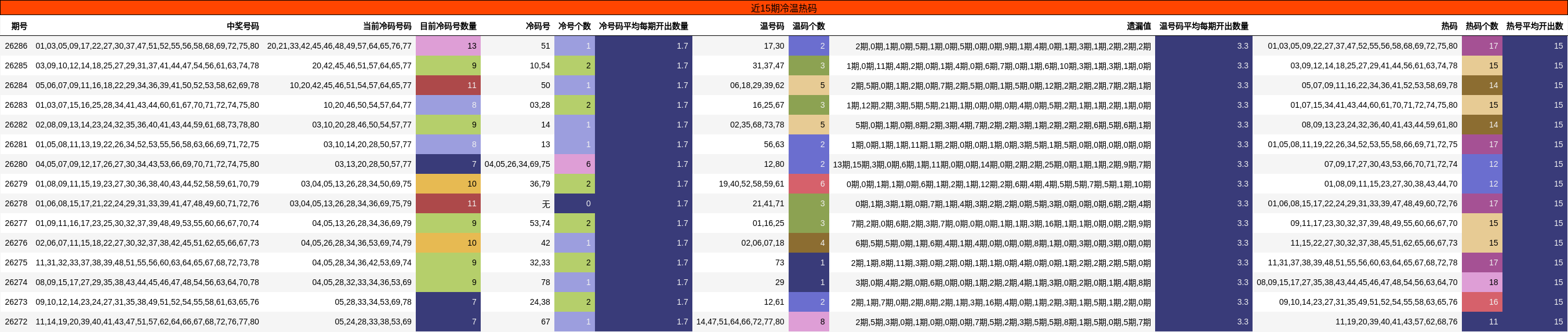The width and height of the screenshot is (1568, 332).
Task: Select the 冷码号 column header
Action: point(538,26)
